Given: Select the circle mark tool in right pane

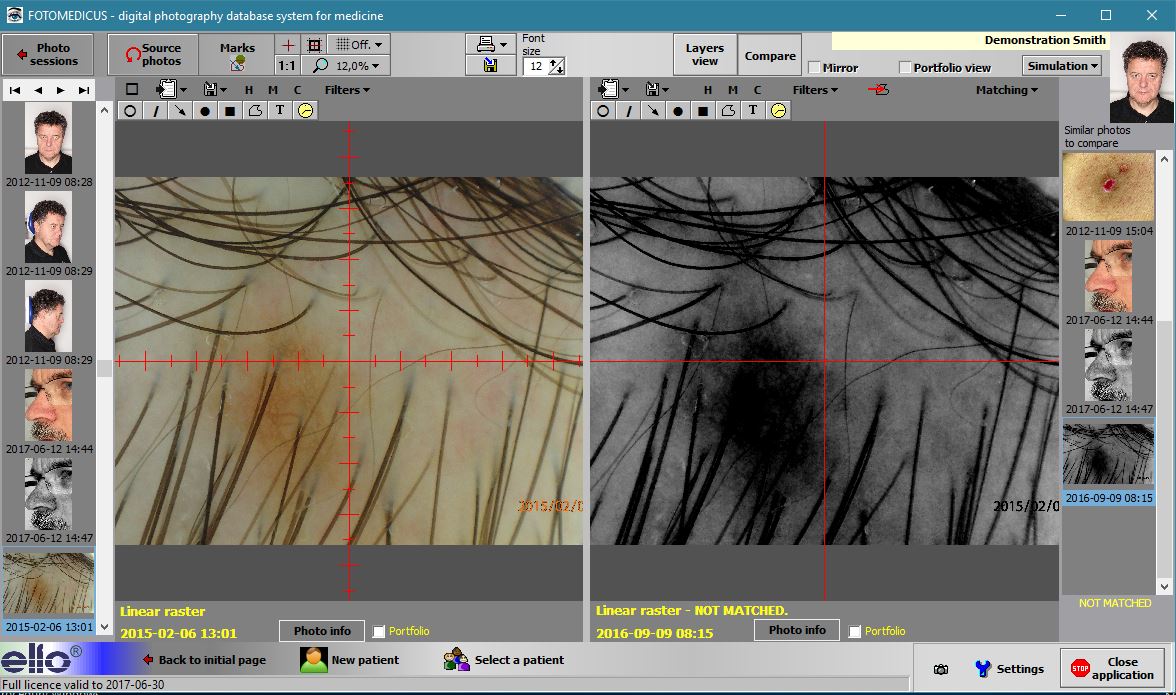Looking at the screenshot, I should [x=603, y=111].
